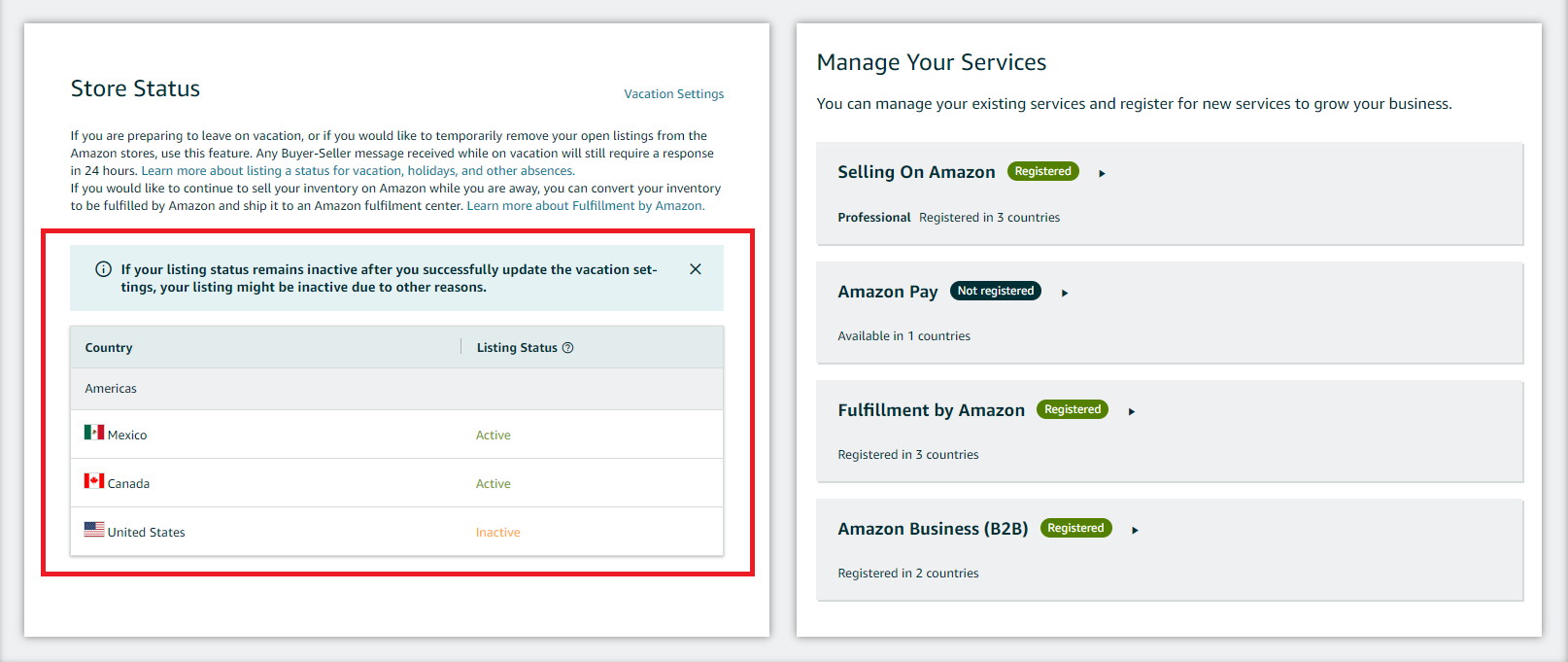Click the Manage Your Services heading
Screen dimensions: 1568x662
pyautogui.click(x=931, y=62)
